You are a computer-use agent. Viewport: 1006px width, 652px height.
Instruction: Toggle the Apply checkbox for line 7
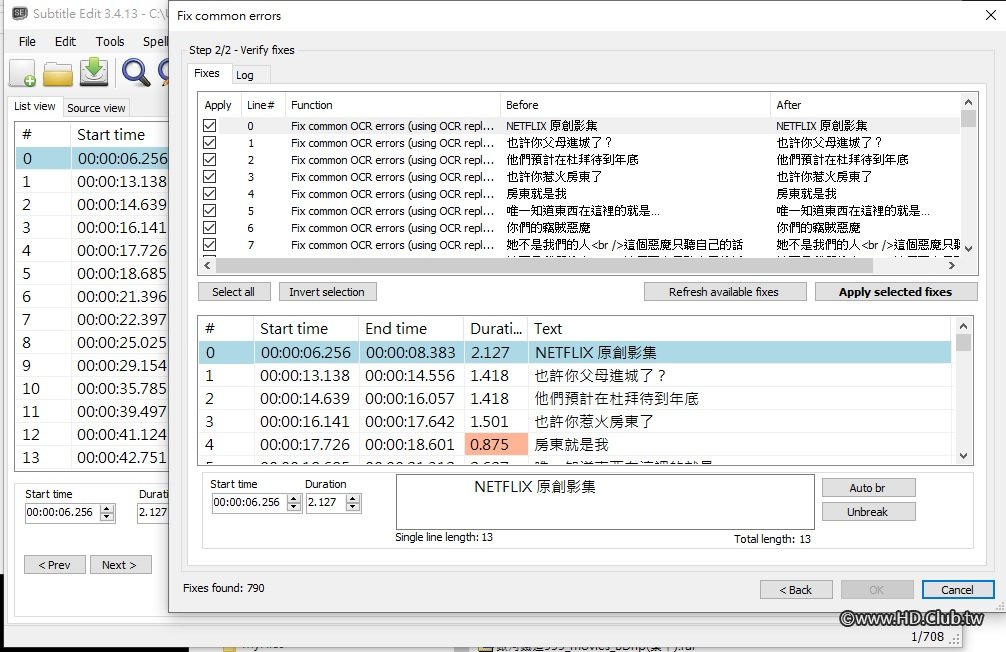point(210,244)
